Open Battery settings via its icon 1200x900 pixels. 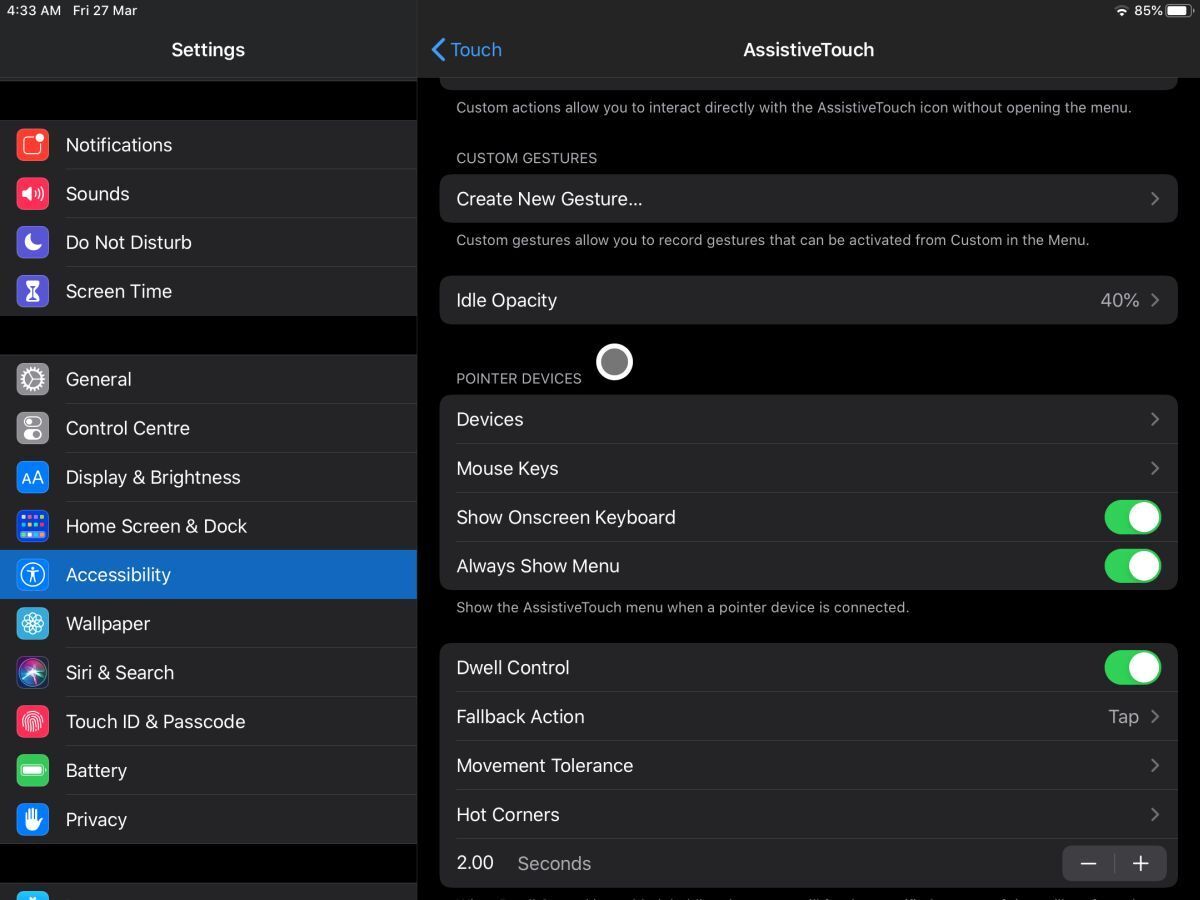point(31,770)
